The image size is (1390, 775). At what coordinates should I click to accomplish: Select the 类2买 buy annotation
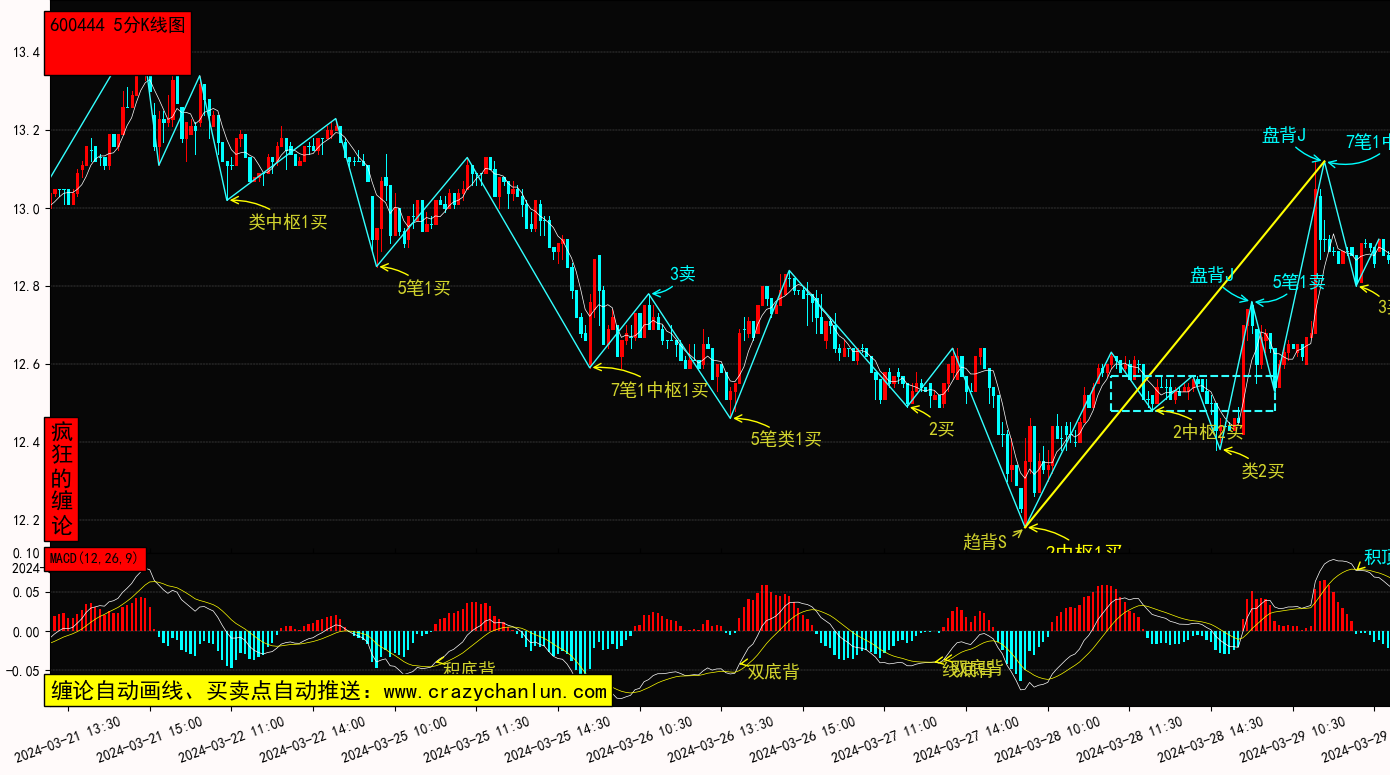click(x=1262, y=470)
